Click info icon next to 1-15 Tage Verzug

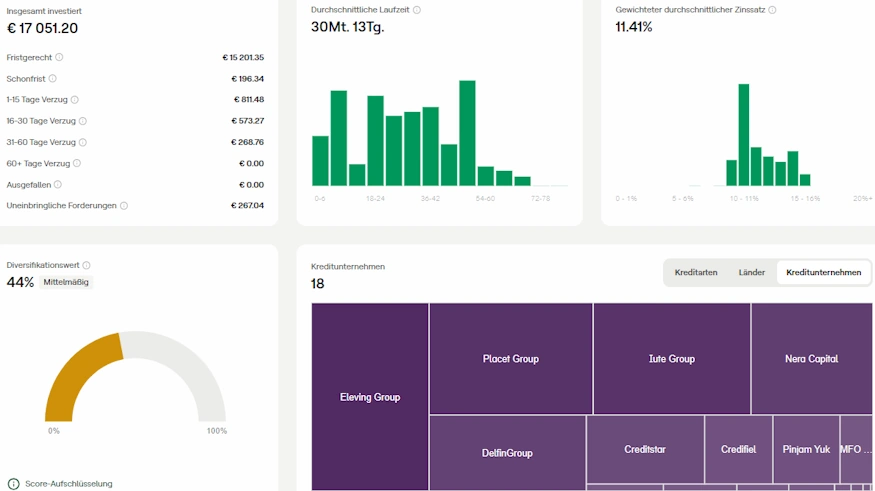(x=75, y=99)
